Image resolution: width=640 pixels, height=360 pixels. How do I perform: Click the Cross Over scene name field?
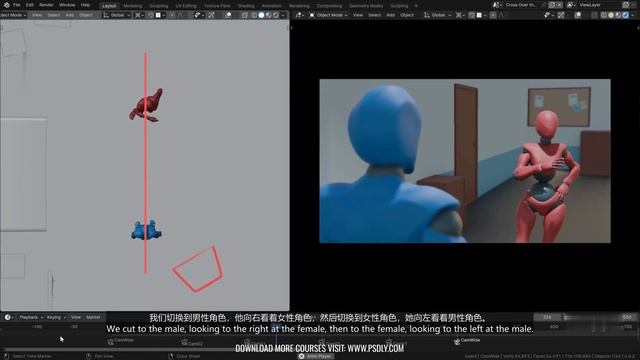click(521, 5)
